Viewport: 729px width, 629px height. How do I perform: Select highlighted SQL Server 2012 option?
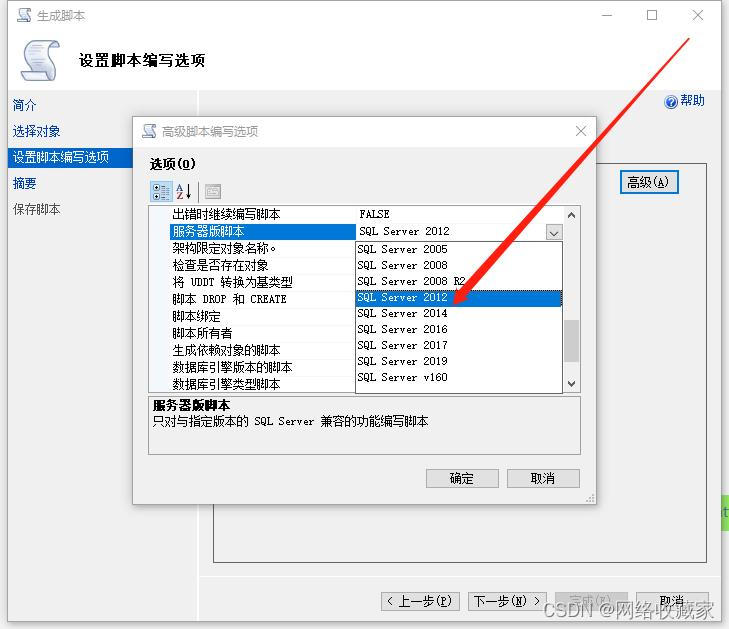point(458,298)
